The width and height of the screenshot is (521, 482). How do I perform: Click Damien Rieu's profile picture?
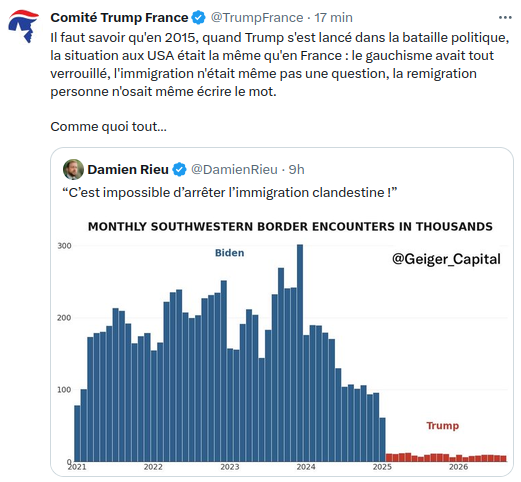click(x=73, y=169)
